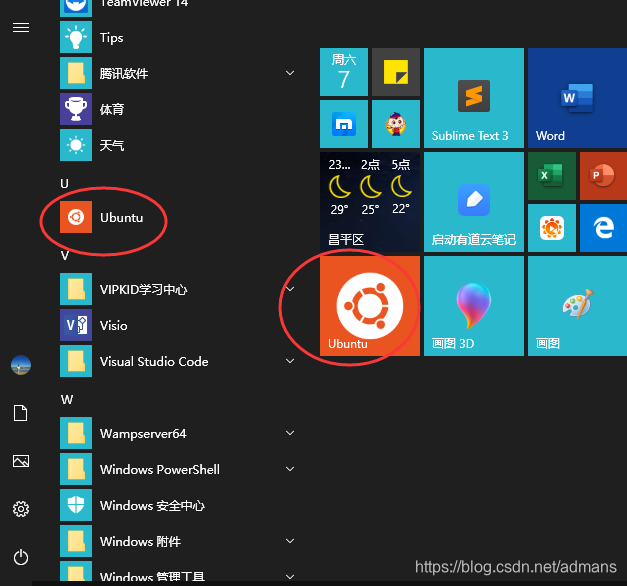Open the 画图 Paint tile

[x=577, y=306]
